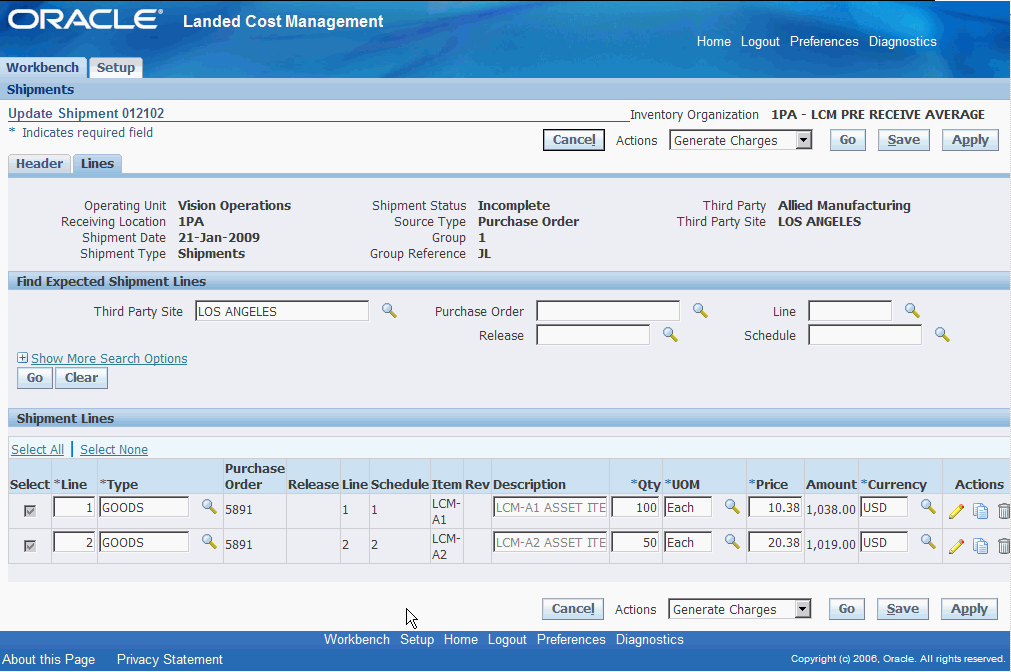Click Line search input field
Image resolution: width=1011 pixels, height=672 pixels.
click(850, 311)
